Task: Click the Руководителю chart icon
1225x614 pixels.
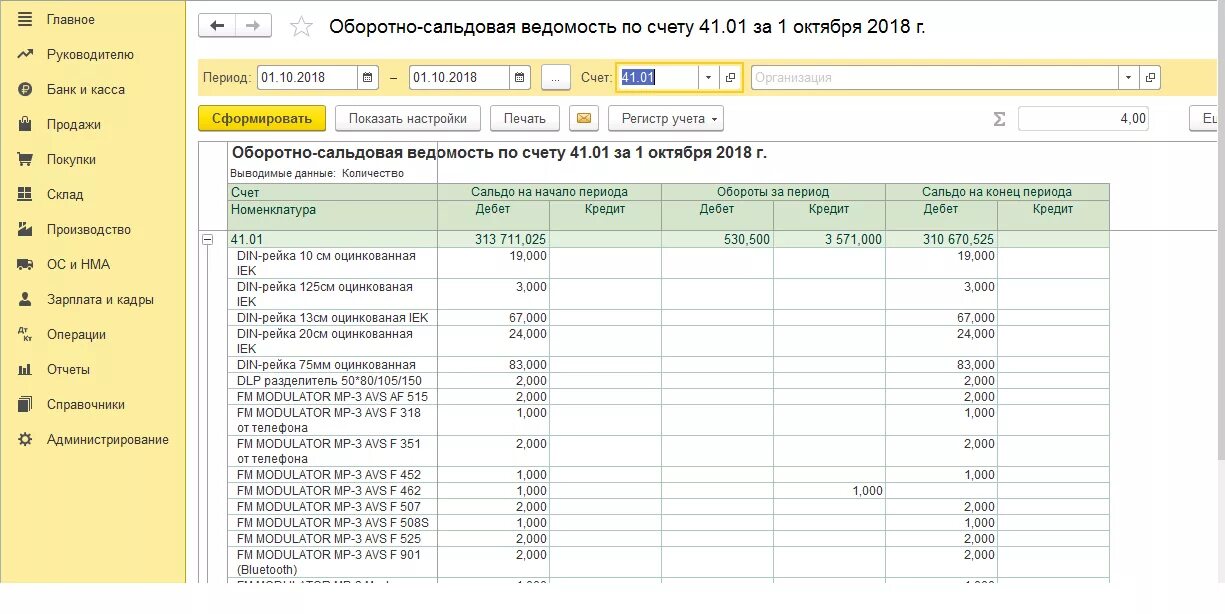Action: [x=25, y=55]
